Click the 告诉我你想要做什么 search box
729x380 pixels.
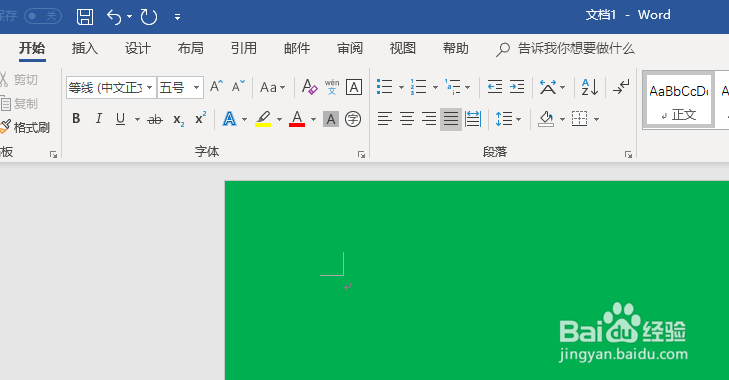[x=565, y=48]
